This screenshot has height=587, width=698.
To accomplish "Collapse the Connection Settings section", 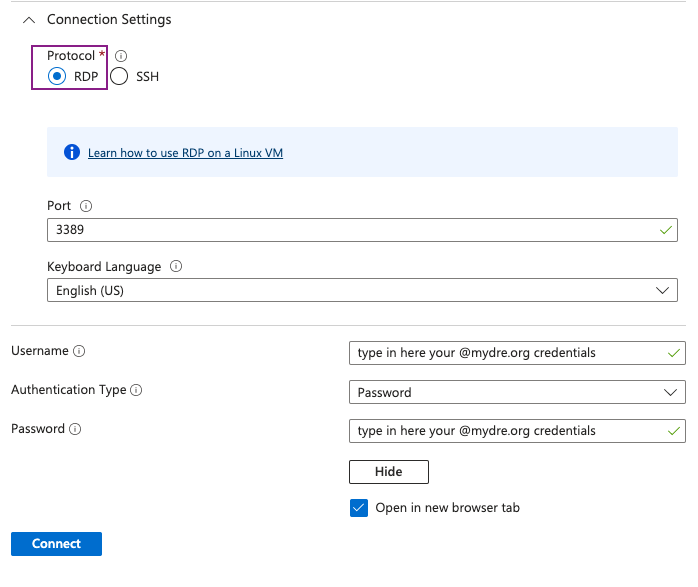I will (x=28, y=20).
